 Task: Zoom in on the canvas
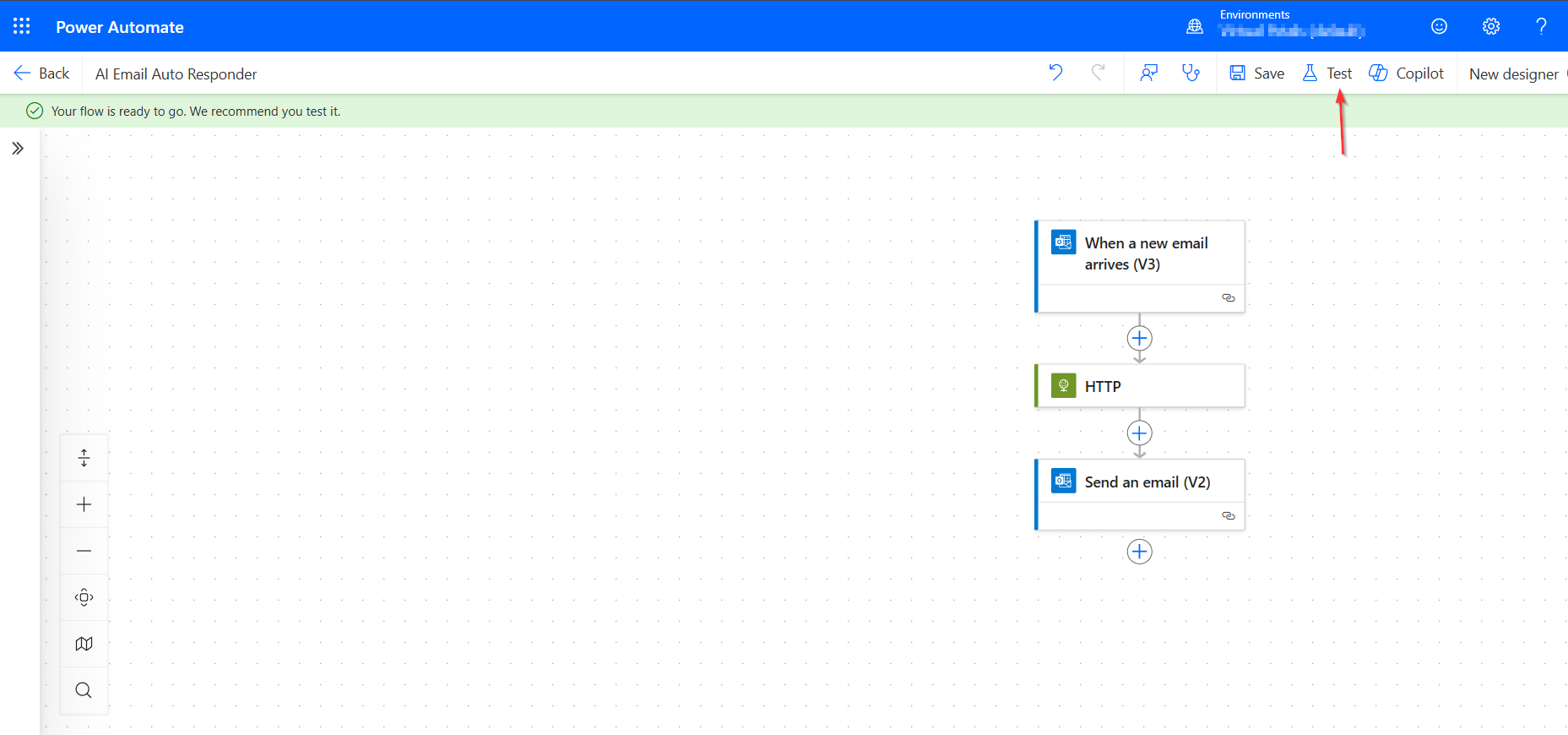(x=84, y=504)
